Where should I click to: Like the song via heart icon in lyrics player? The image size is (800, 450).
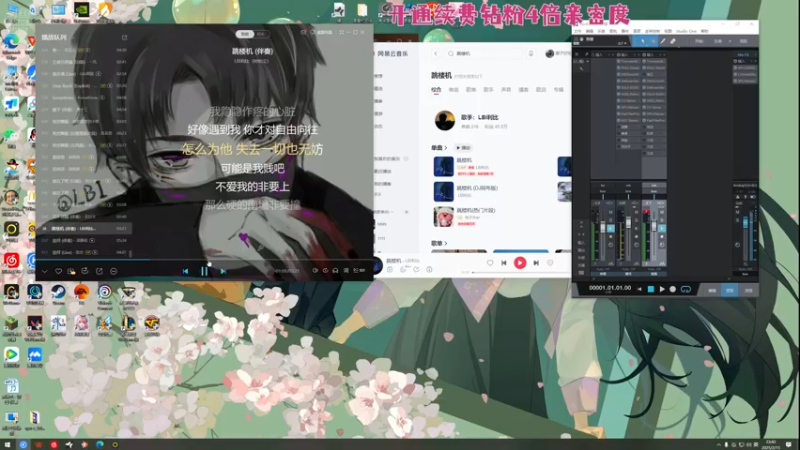pos(58,271)
